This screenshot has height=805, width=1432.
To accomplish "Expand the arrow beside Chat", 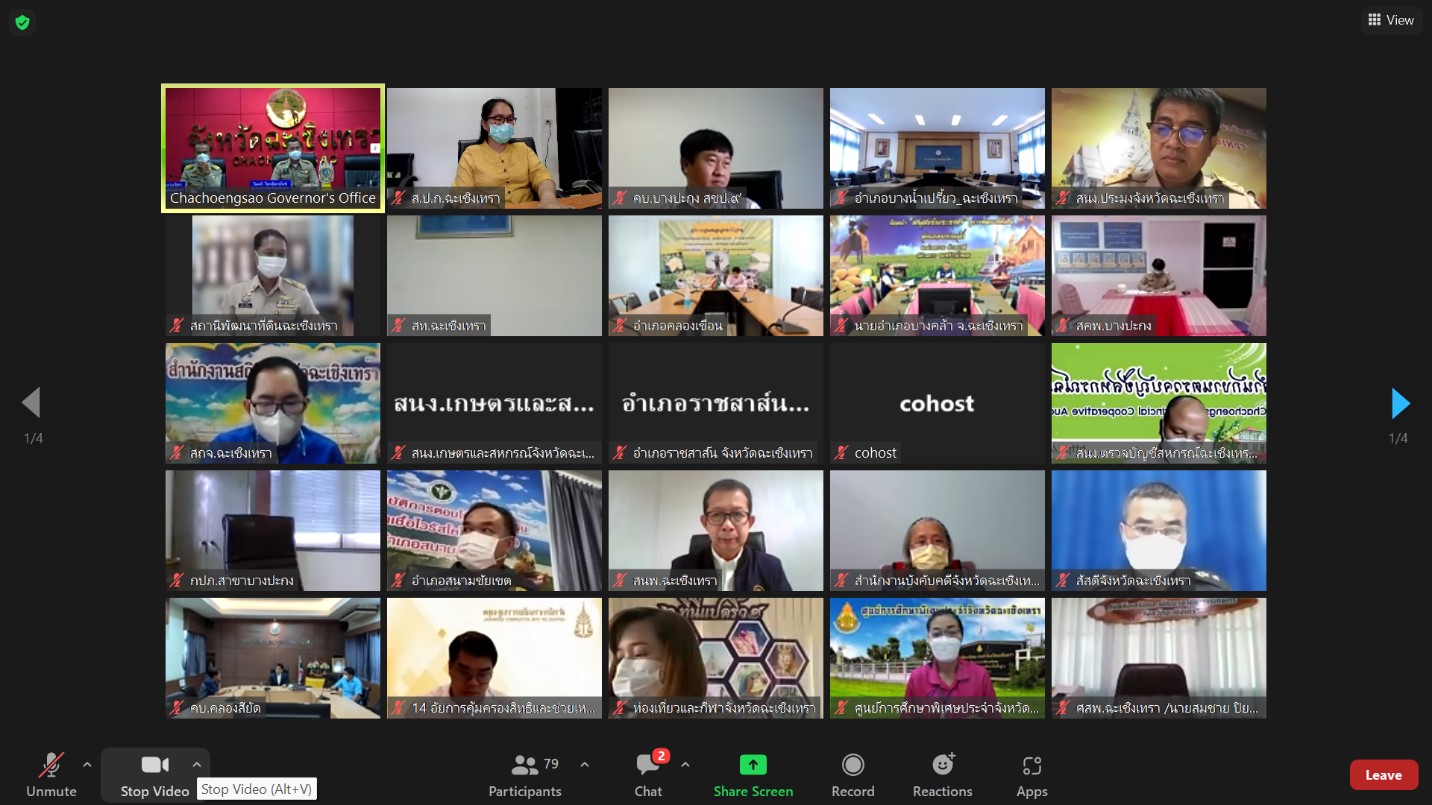I will point(685,765).
